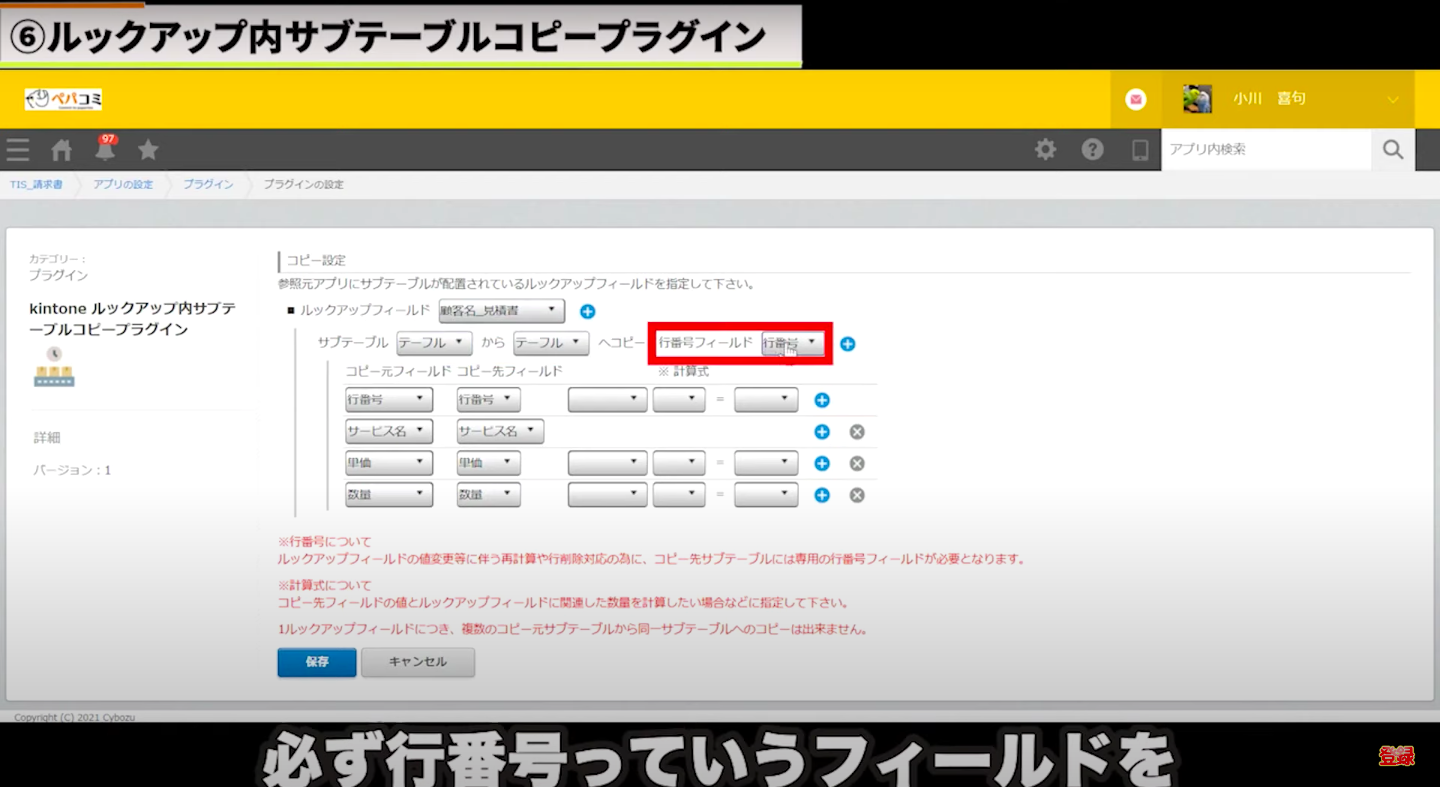1440x787 pixels.
Task: Click the 保存 button
Action: (x=316, y=662)
